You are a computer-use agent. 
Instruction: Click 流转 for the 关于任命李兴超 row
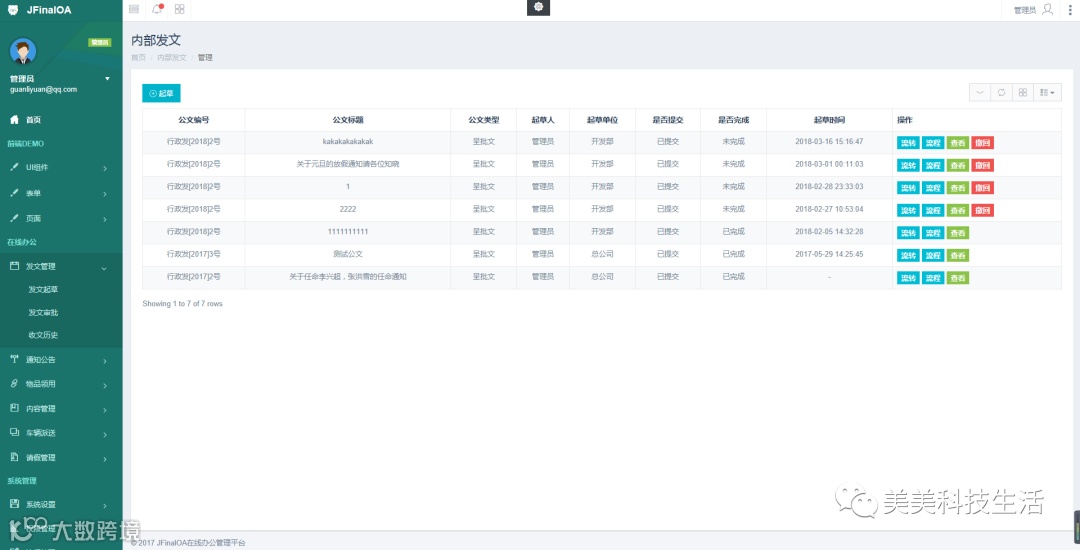(x=908, y=277)
